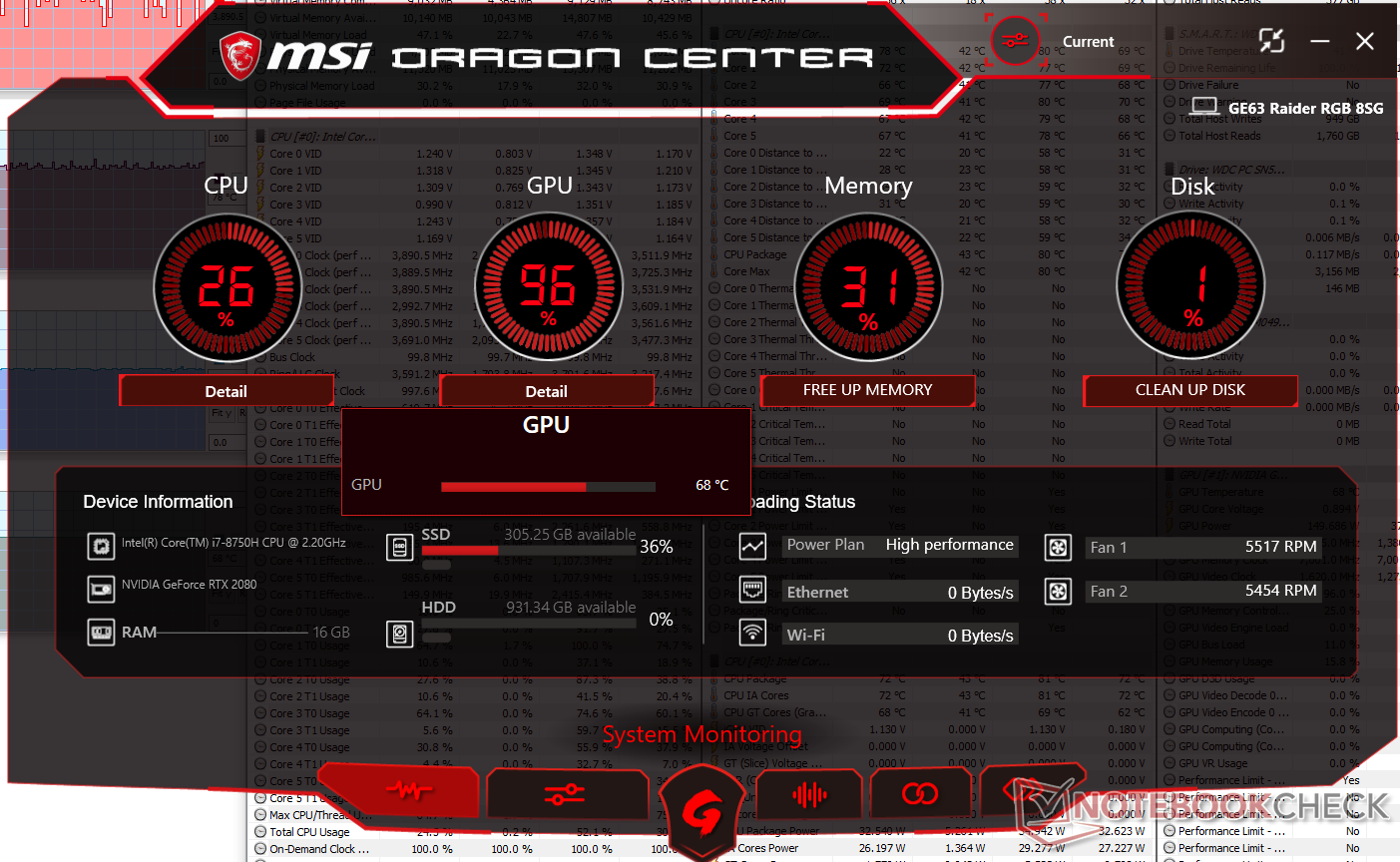Open the linked rings tab in bottom bar
Image resolution: width=1400 pixels, height=862 pixels.
pyautogui.click(x=919, y=793)
